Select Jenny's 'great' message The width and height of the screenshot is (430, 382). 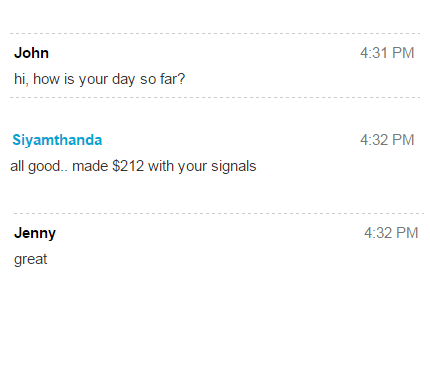coord(30,260)
